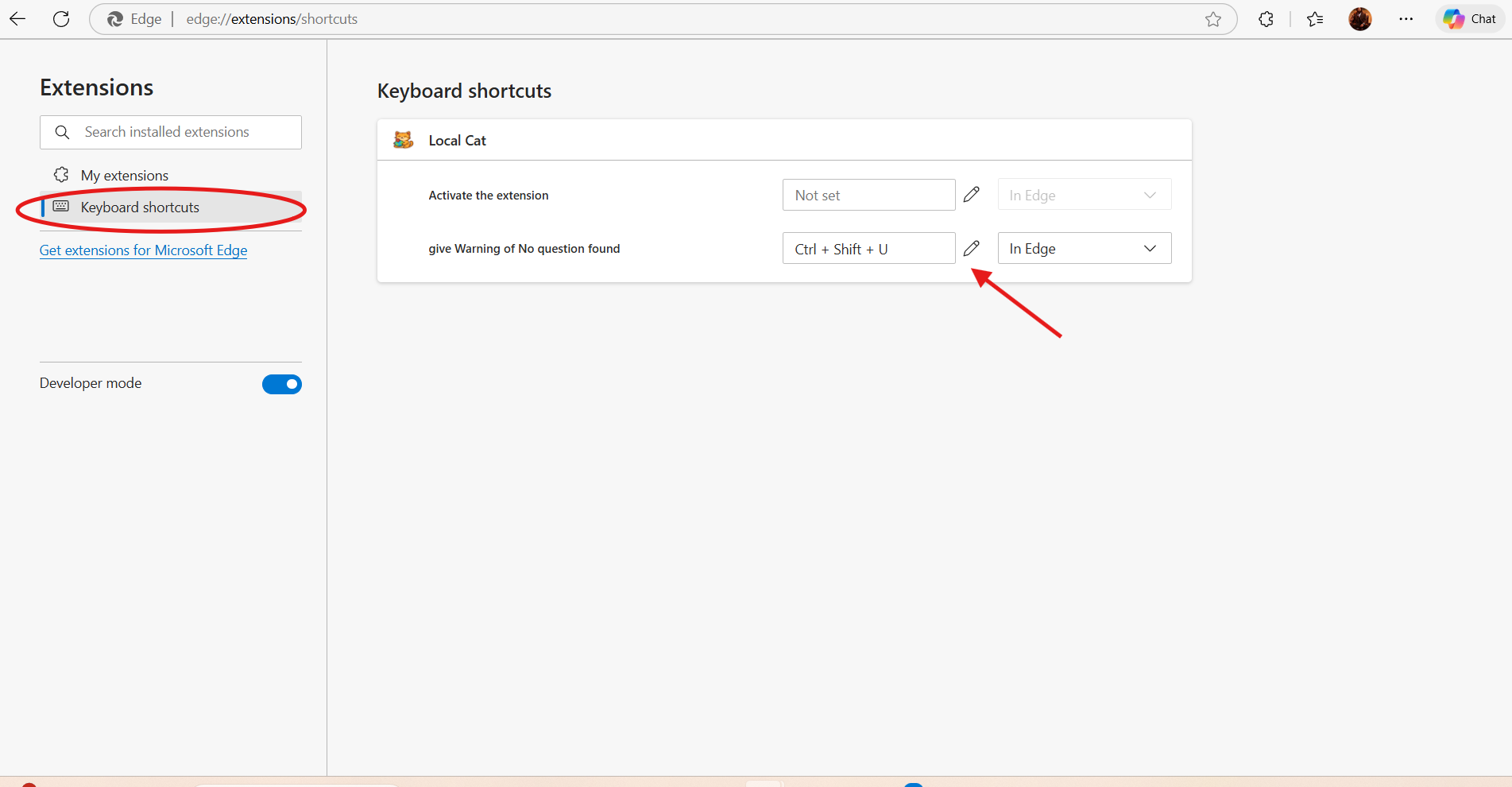This screenshot has height=787, width=1512.
Task: Open Get extensions for Microsoft Edge link
Action: click(x=143, y=250)
